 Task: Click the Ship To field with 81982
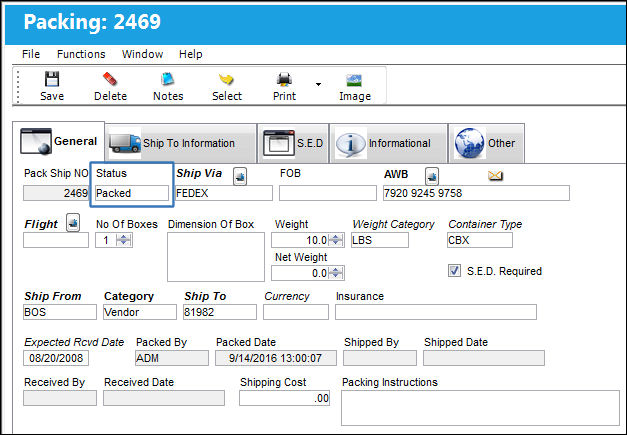[x=220, y=312]
